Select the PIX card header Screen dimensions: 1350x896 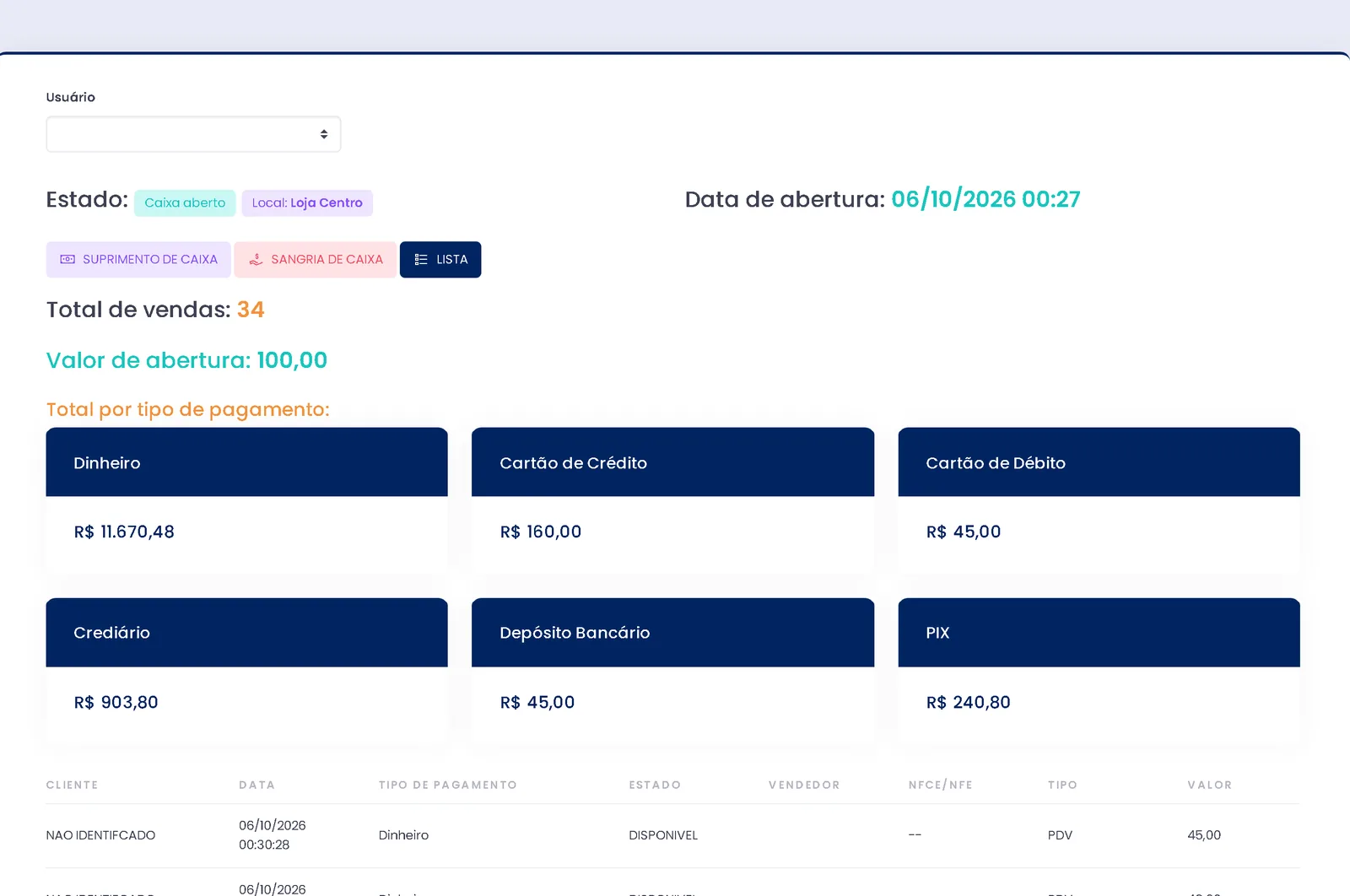[1099, 633]
